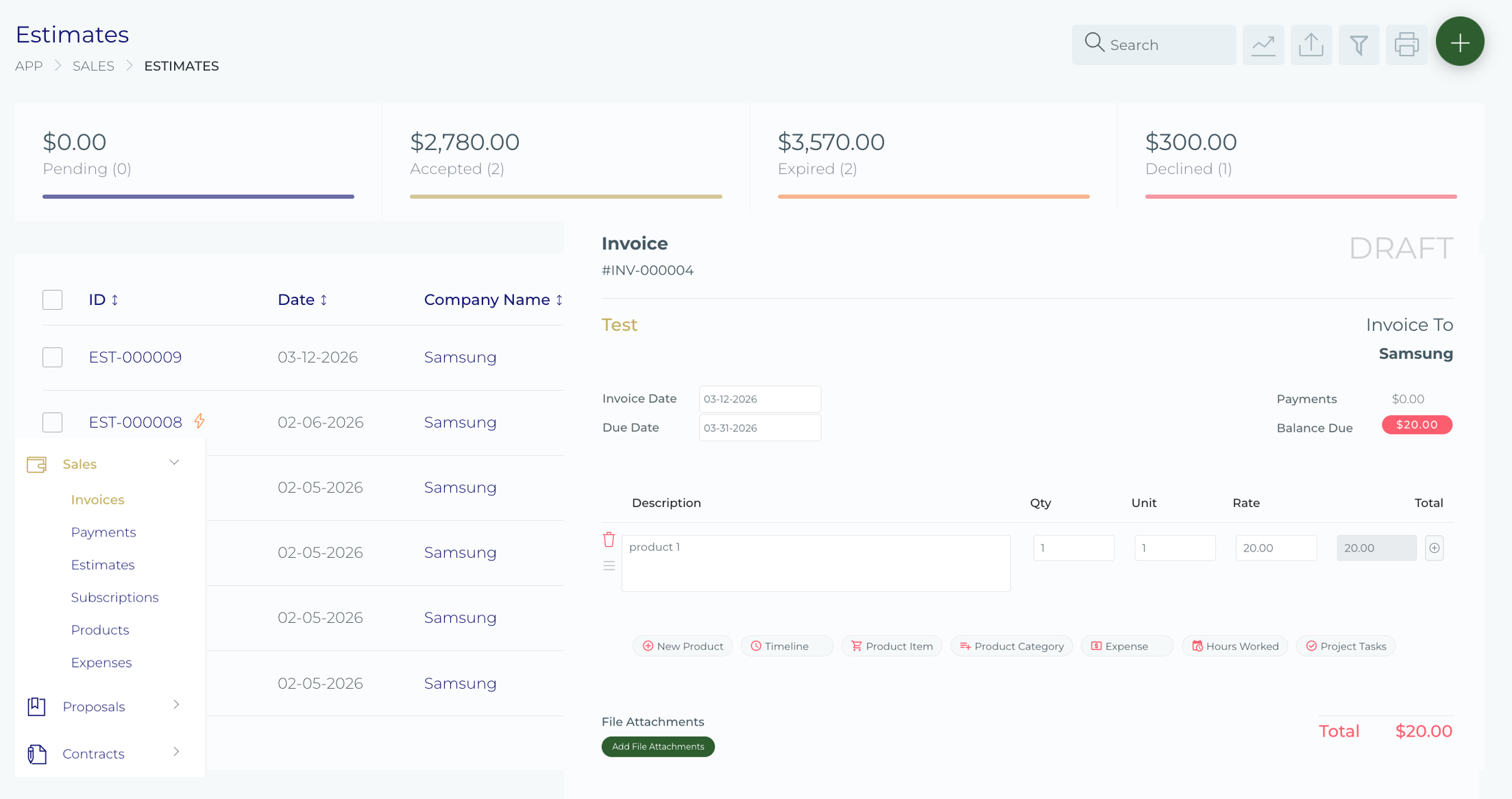
Task: Click Add File Attachments button
Action: point(658,747)
